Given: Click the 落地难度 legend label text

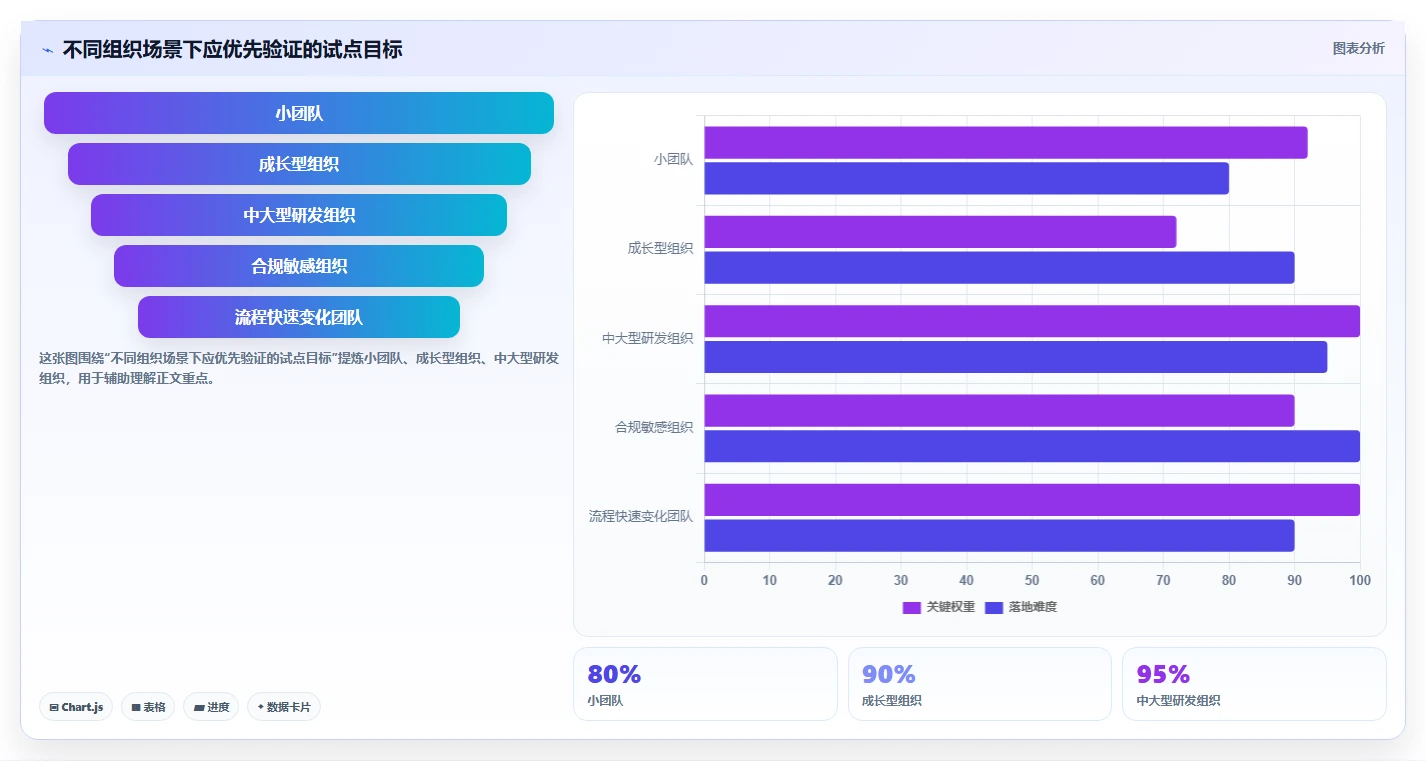Looking at the screenshot, I should coord(1032,607).
